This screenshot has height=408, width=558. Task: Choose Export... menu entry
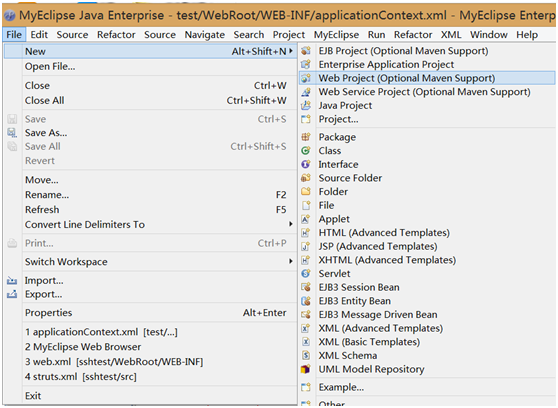coord(151,294)
